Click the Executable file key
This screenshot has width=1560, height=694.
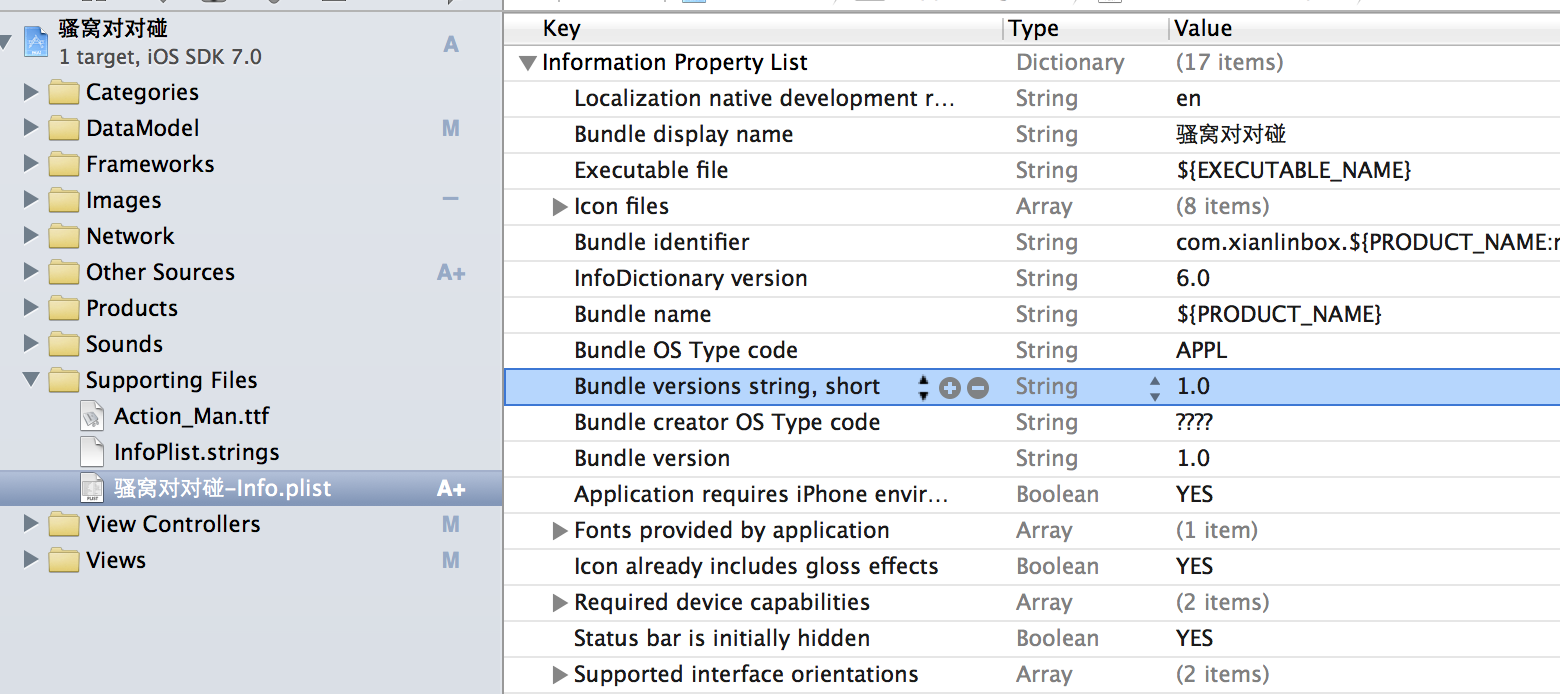[651, 171]
